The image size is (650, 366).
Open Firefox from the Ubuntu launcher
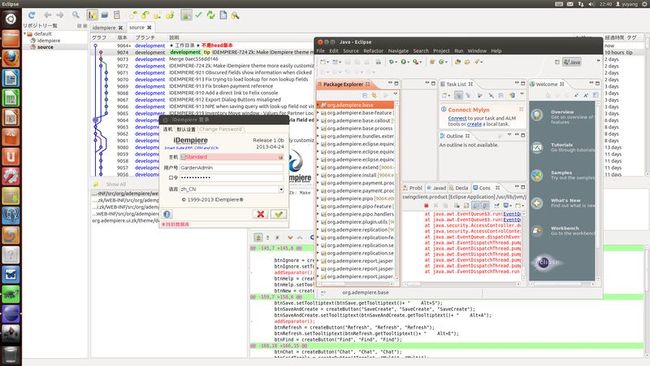click(11, 58)
